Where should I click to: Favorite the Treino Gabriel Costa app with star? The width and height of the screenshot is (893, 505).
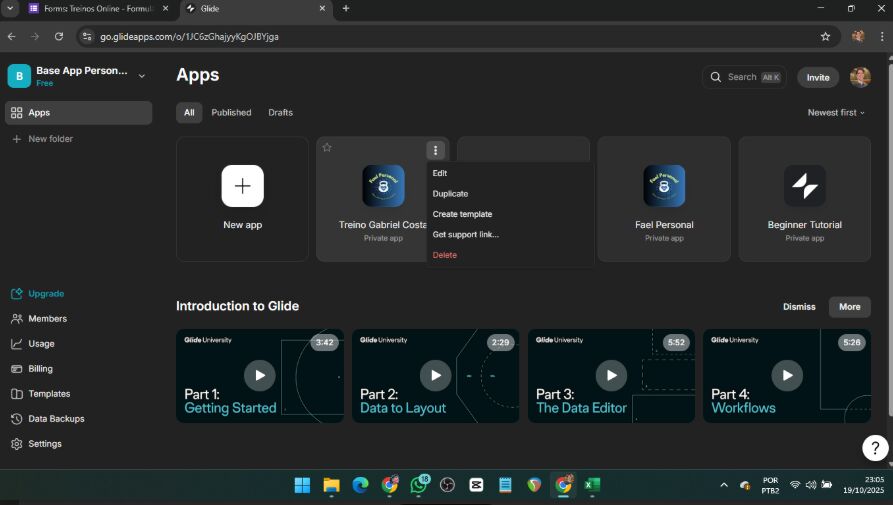pyautogui.click(x=327, y=147)
